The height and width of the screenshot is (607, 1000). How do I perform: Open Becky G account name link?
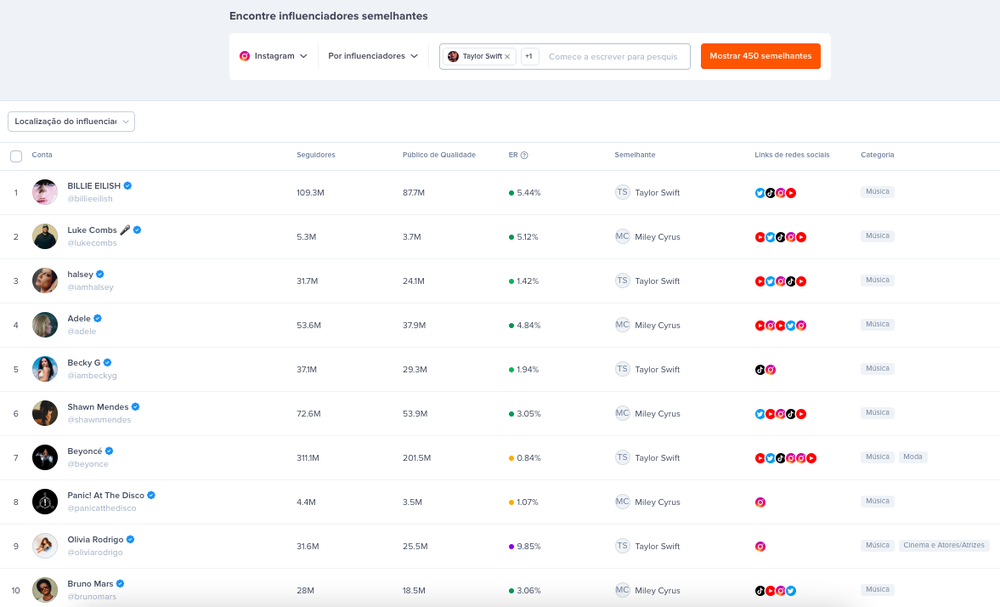pyautogui.click(x=84, y=363)
